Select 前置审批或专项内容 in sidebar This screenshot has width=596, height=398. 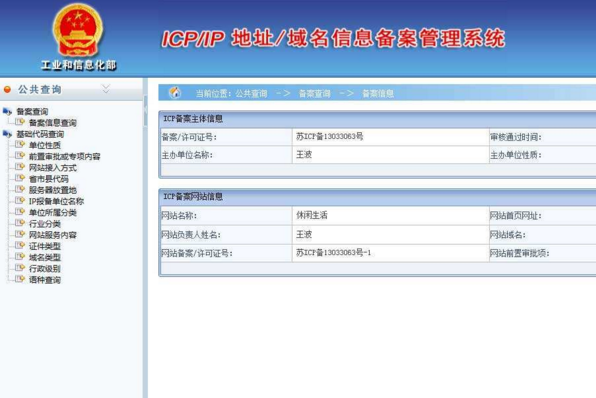coord(65,157)
